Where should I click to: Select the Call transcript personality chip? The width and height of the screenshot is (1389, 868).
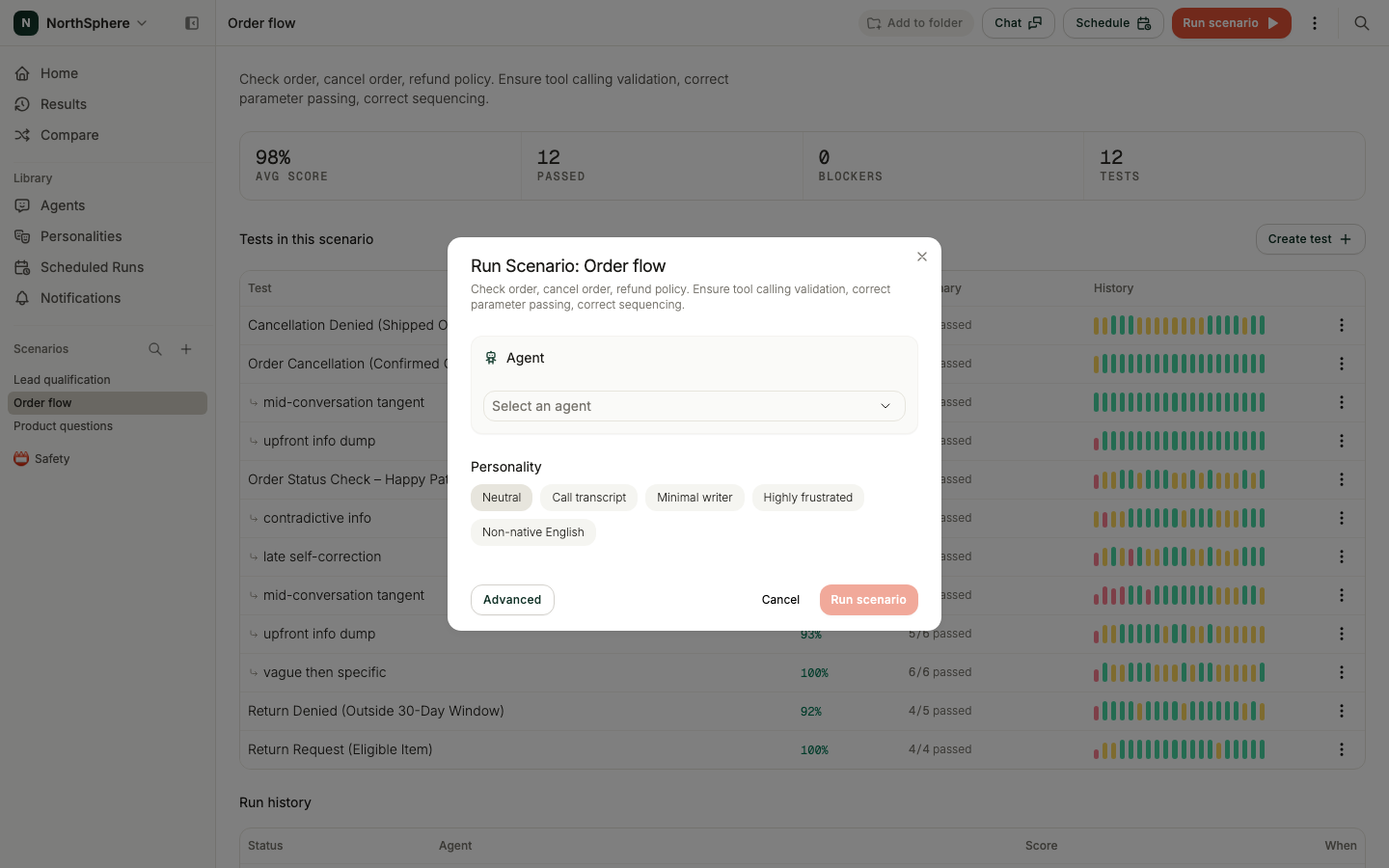(589, 498)
